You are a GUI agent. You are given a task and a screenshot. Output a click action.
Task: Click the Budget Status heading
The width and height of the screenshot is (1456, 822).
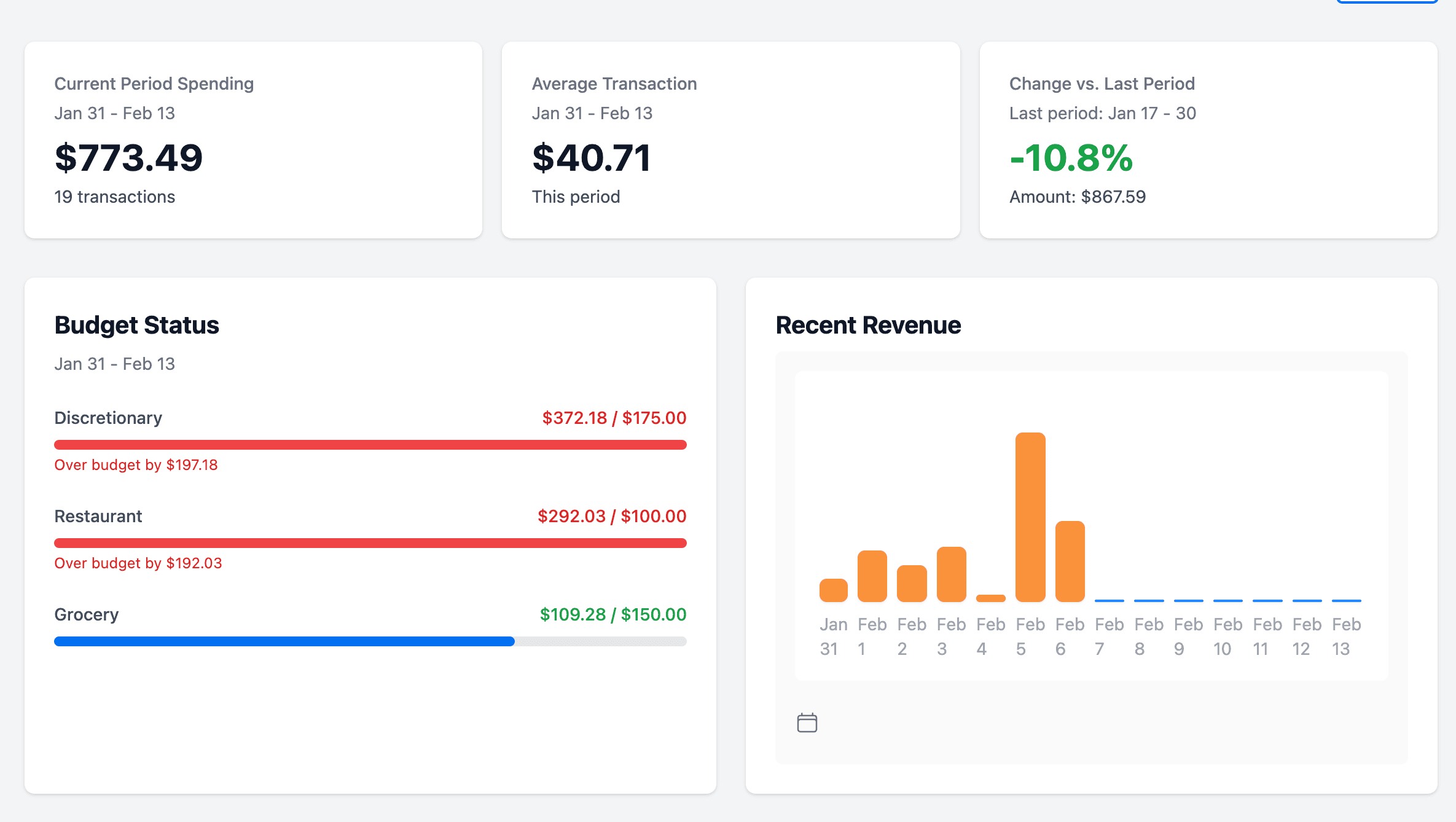coord(136,325)
